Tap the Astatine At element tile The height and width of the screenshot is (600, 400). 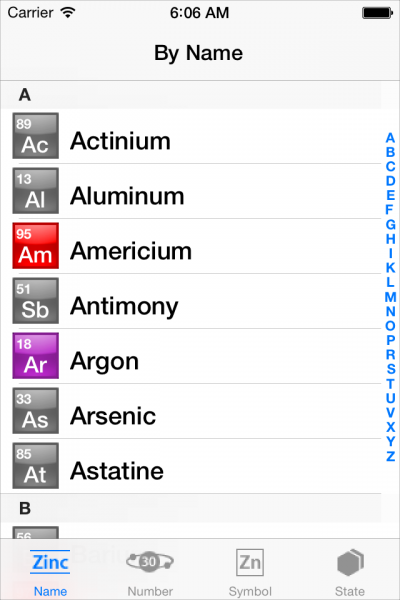tap(36, 466)
